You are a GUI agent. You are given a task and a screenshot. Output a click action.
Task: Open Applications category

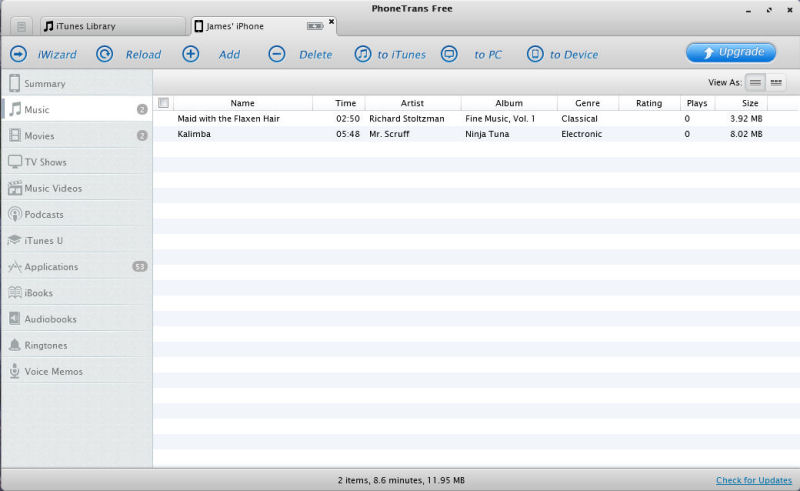click(77, 266)
